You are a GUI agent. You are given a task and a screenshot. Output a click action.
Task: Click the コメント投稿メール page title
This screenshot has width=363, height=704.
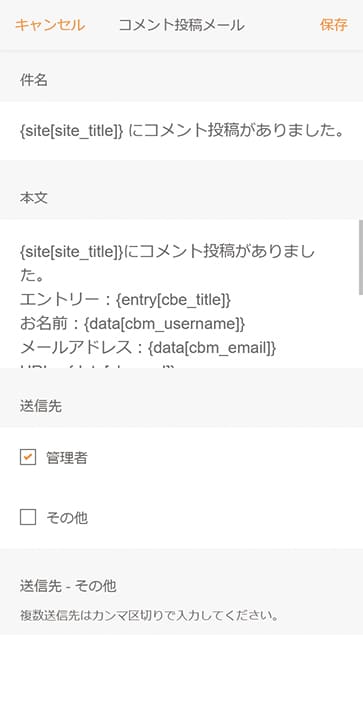(x=182, y=25)
